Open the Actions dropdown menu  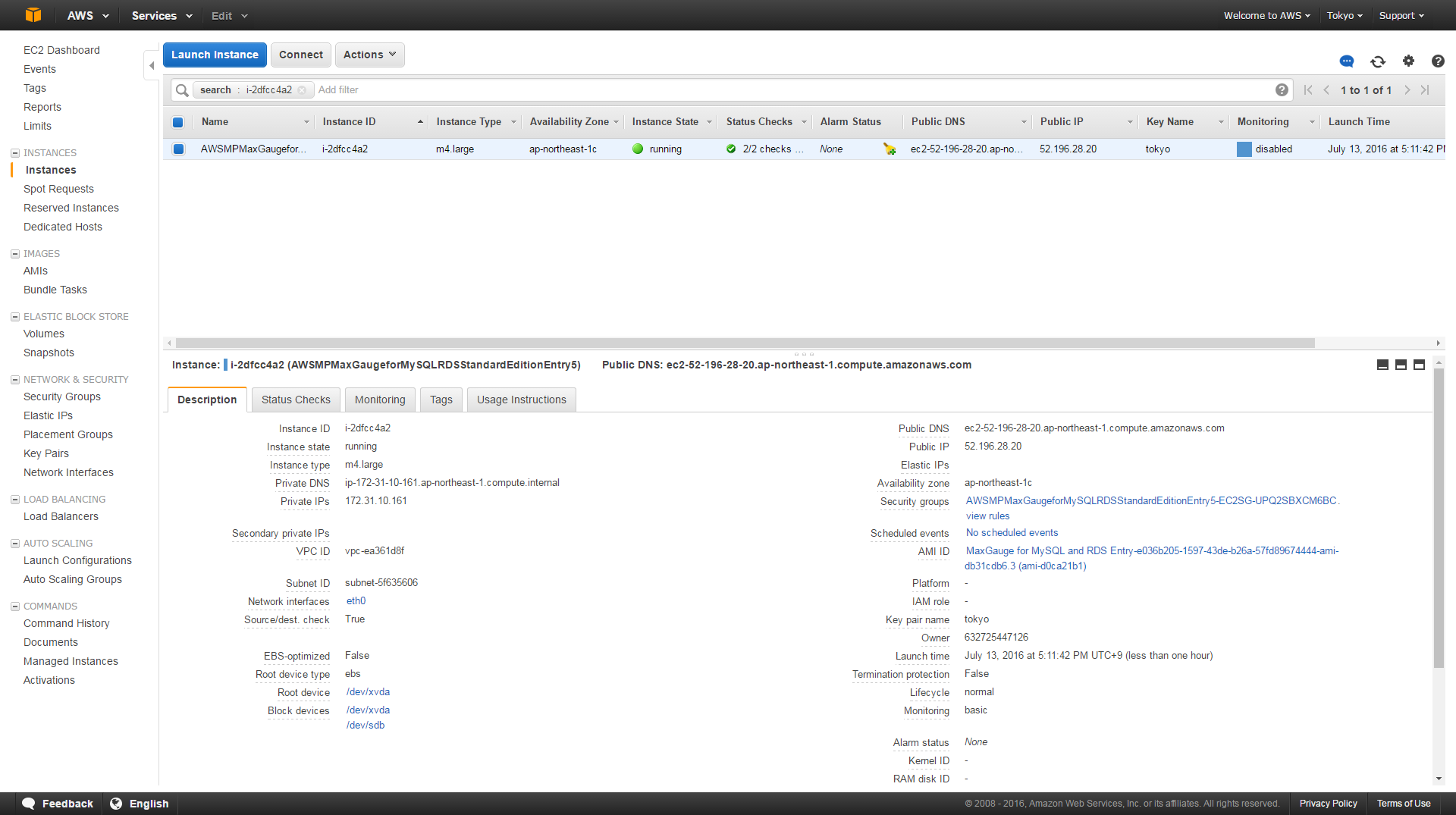coord(370,55)
